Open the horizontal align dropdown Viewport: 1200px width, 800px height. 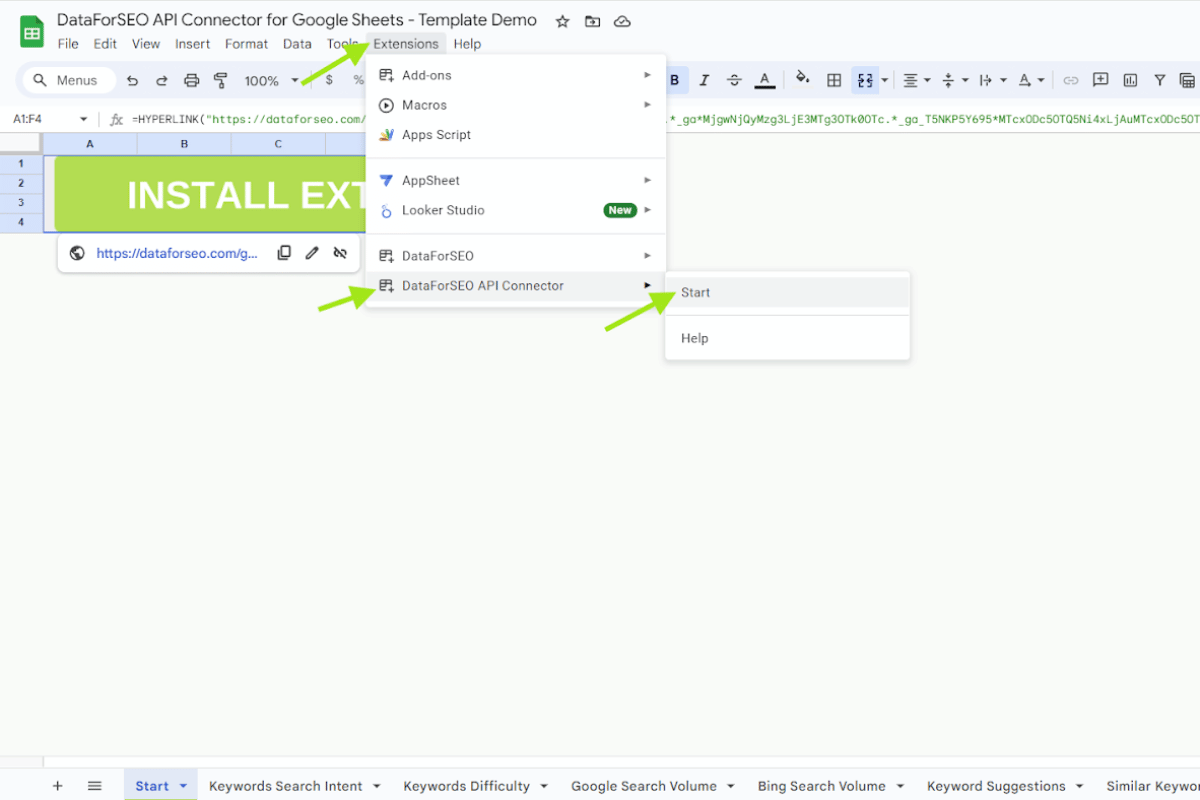(x=914, y=80)
